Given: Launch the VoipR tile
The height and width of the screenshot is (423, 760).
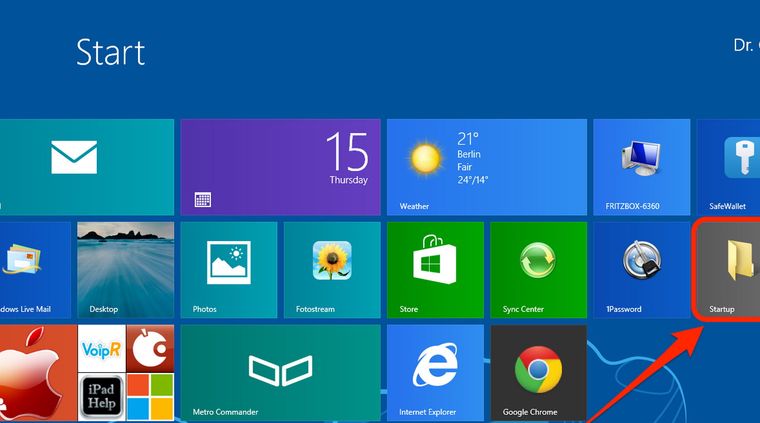Looking at the screenshot, I should [102, 349].
